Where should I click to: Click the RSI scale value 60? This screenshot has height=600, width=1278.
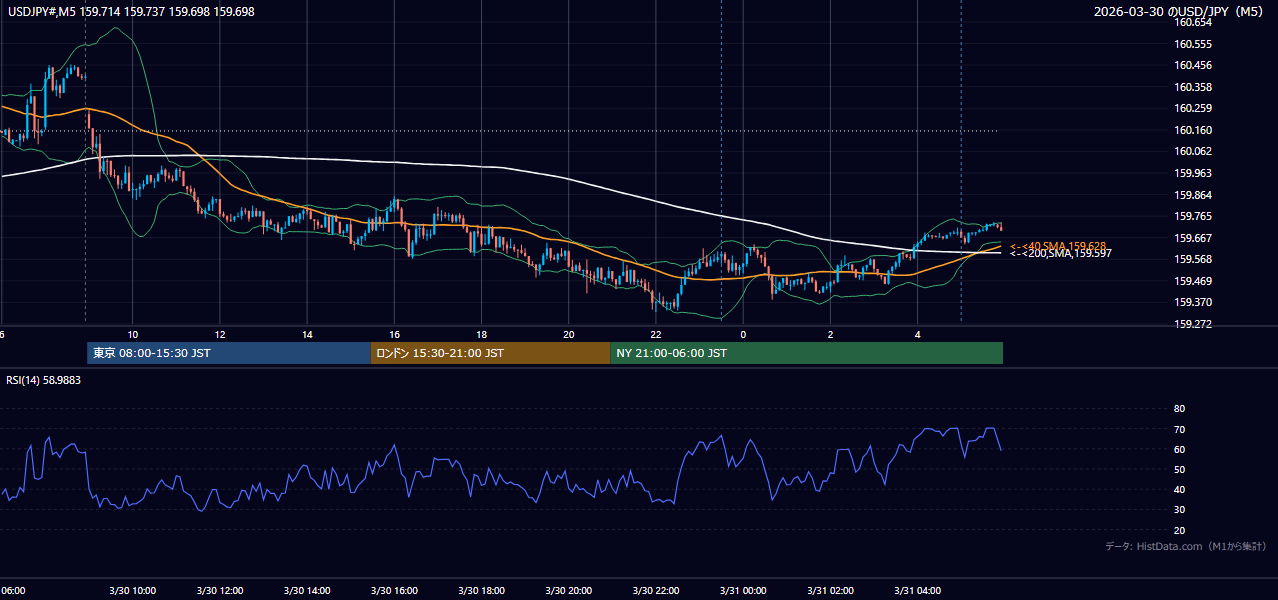1179,449
